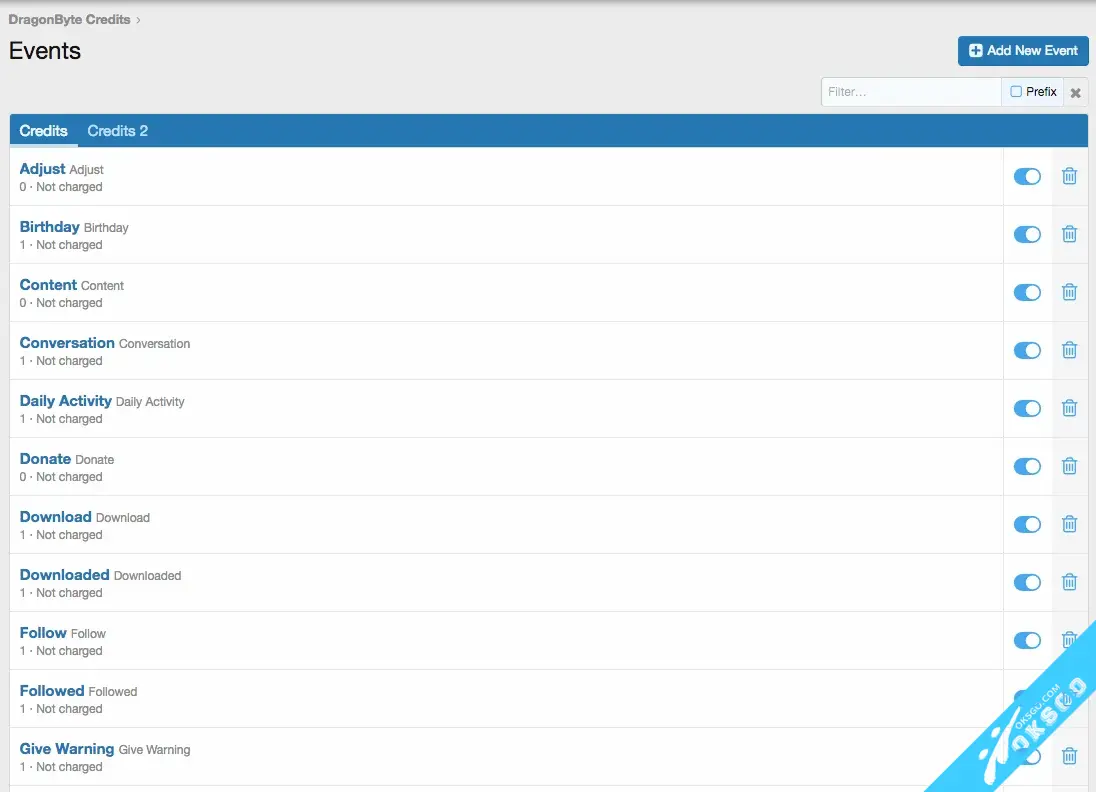
Task: Click the trash icon for Birthday event
Action: [x=1069, y=234]
